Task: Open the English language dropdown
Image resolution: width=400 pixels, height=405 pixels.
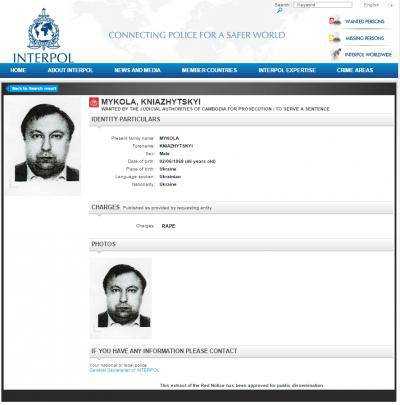Action: point(378,5)
